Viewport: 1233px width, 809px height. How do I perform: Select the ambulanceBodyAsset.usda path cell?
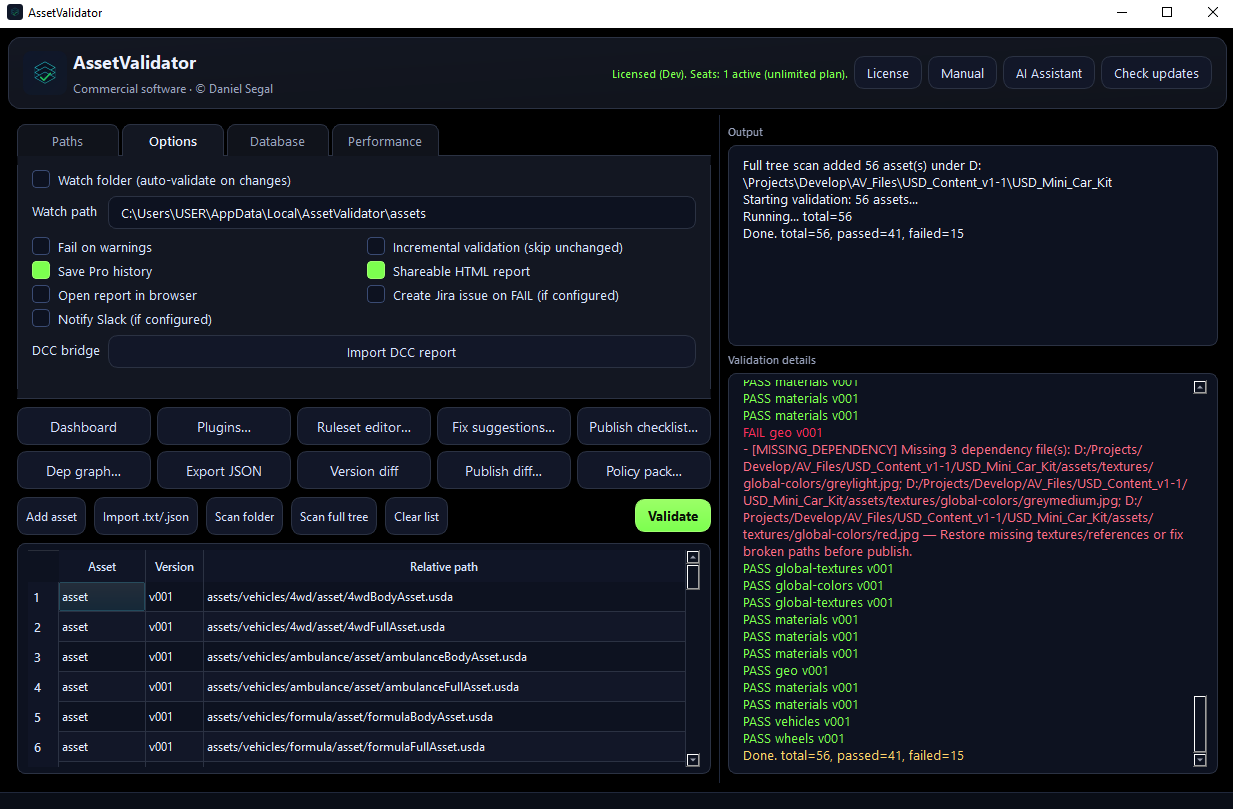pyautogui.click(x=444, y=657)
